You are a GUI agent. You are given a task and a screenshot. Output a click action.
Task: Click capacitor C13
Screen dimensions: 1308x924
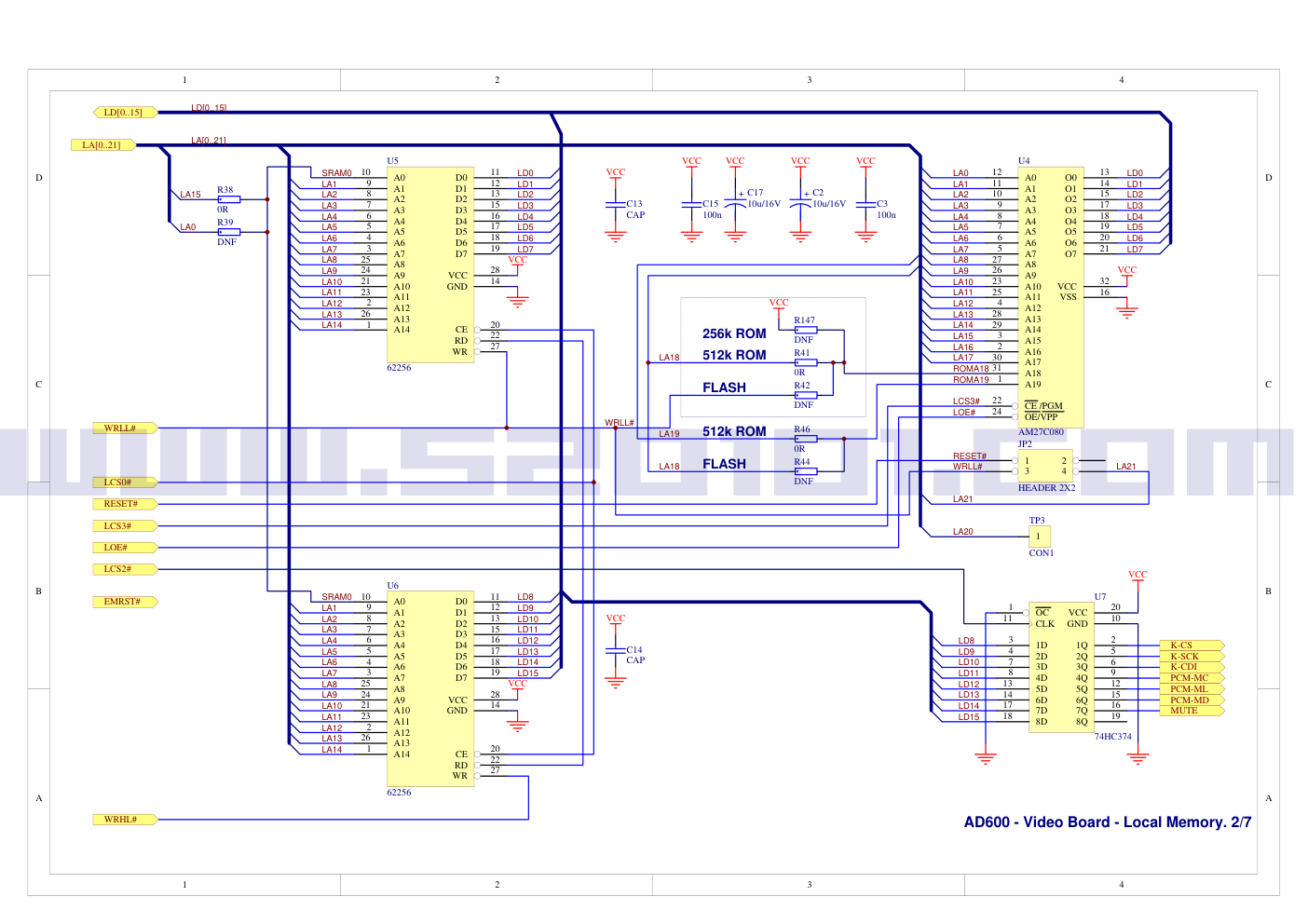click(x=615, y=205)
